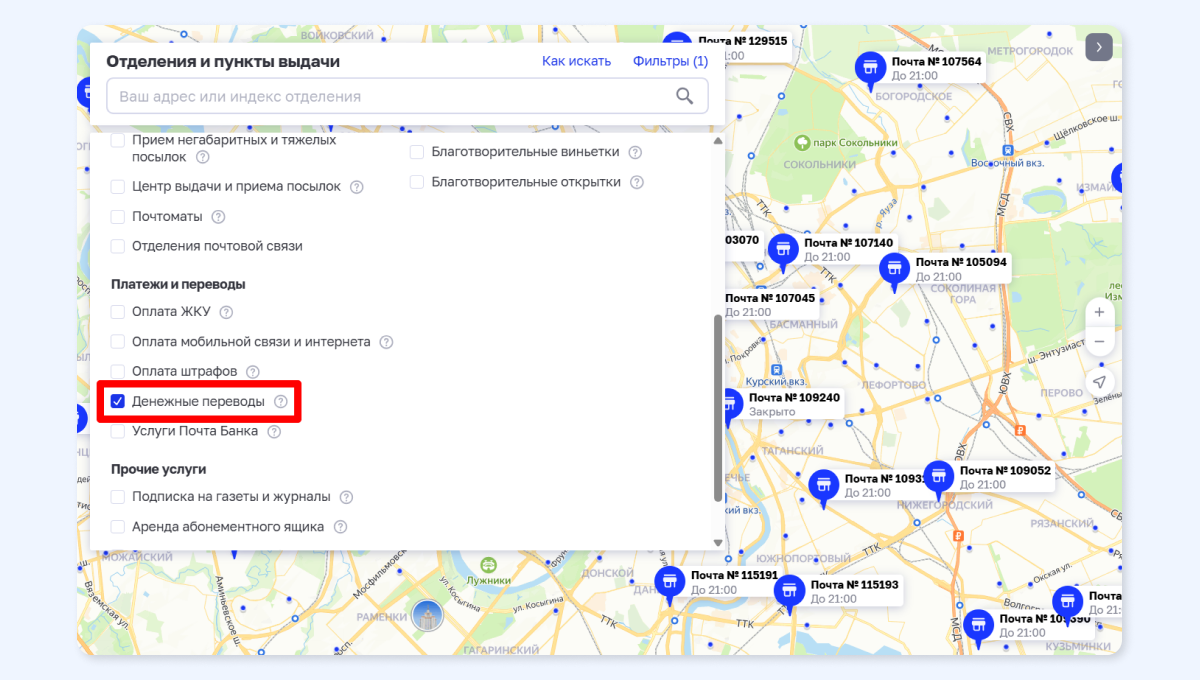Tick the Оплата штрафов checkbox
This screenshot has width=1200, height=680.
pos(118,372)
